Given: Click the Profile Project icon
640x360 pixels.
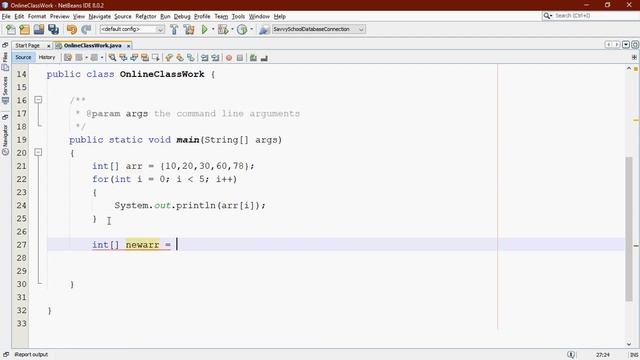Looking at the screenshot, I should (242, 29).
